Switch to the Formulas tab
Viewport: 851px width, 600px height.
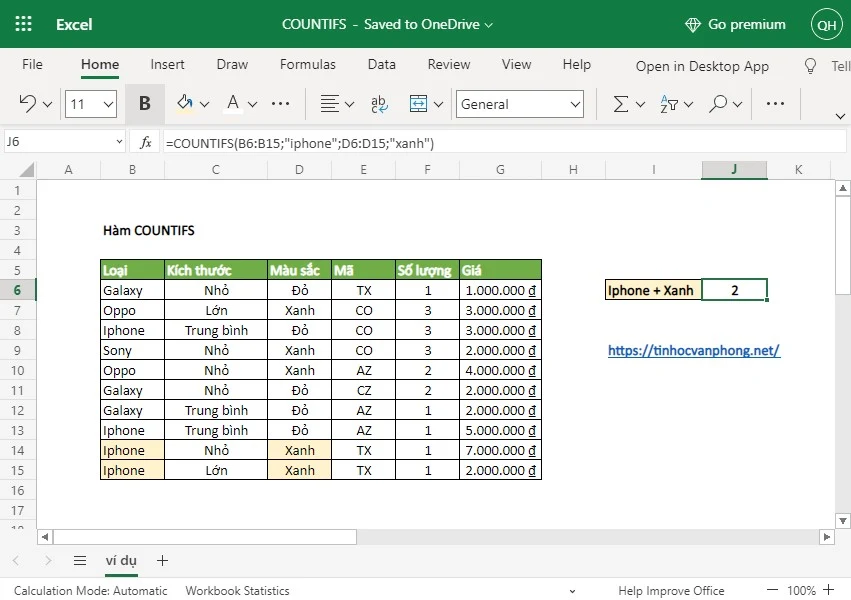coord(308,64)
